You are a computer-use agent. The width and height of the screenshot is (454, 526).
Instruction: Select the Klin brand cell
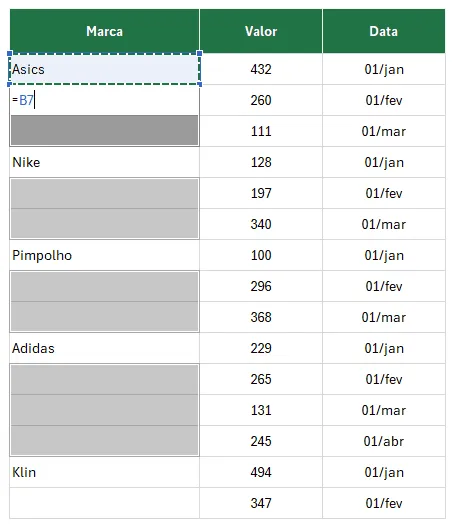104,472
